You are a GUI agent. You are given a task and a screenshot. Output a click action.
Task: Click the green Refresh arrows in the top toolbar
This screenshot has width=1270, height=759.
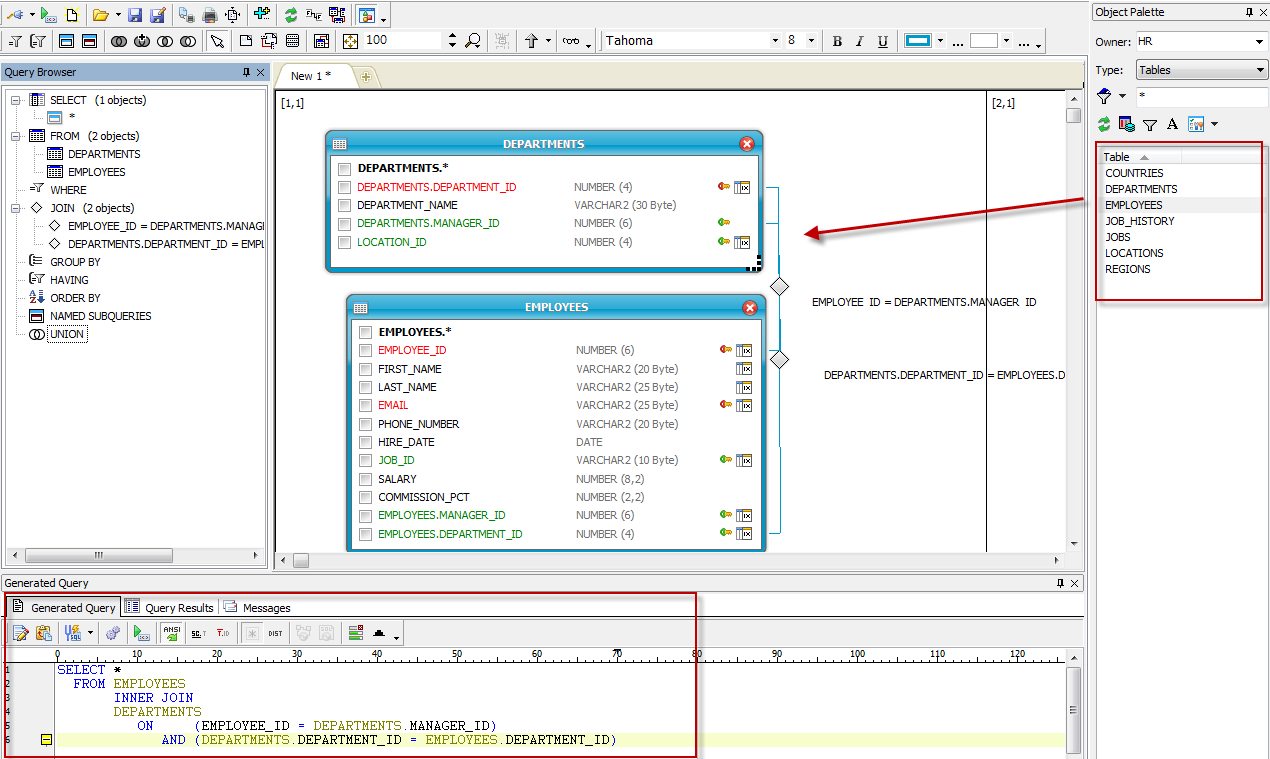[x=290, y=15]
